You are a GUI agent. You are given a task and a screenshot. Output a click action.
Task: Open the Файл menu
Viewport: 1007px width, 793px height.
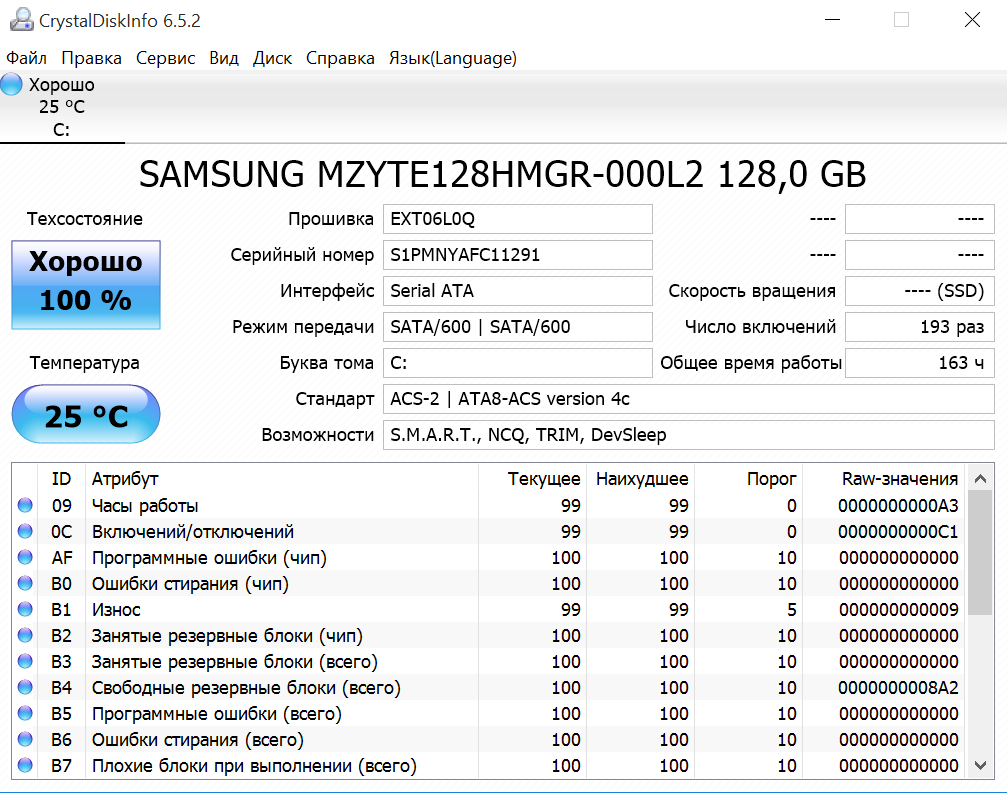click(x=26, y=58)
